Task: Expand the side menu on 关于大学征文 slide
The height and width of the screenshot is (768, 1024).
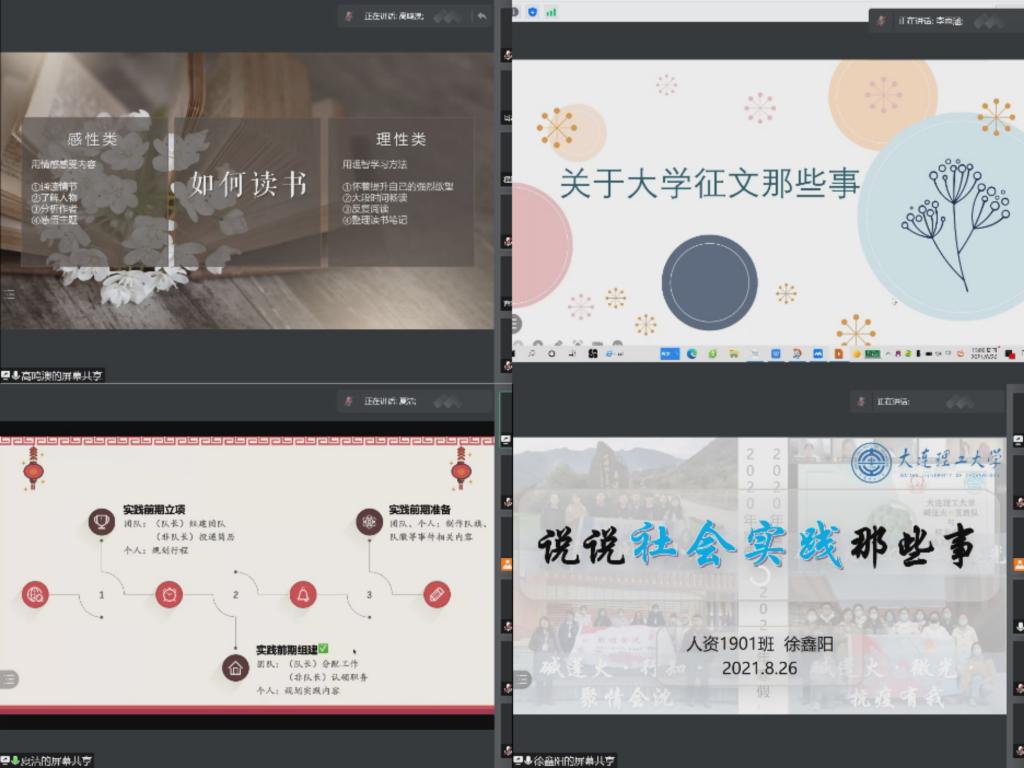Action: [x=516, y=324]
